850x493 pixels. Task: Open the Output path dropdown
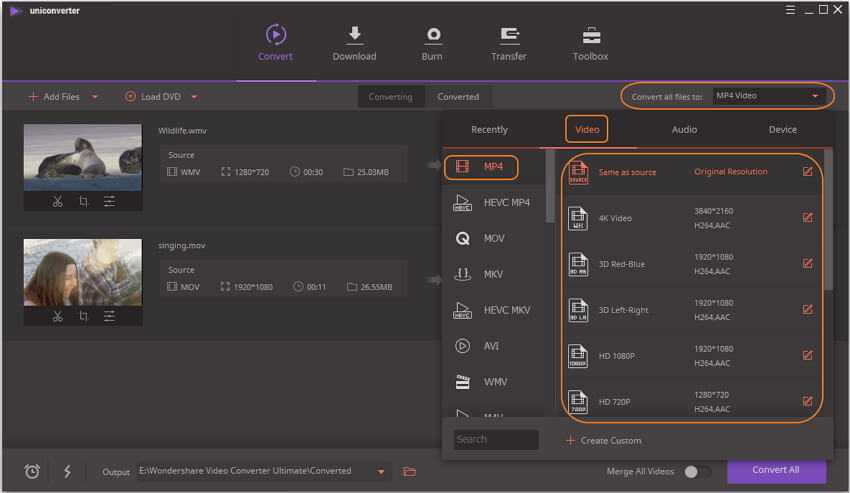pos(380,472)
